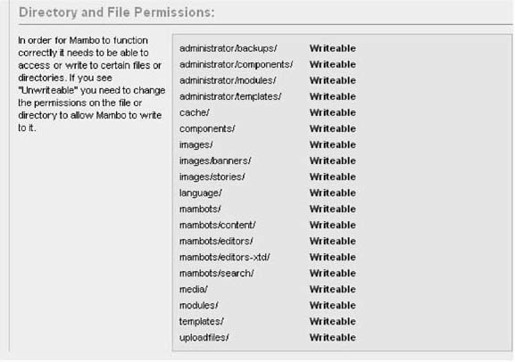Click the administrator/modules/ directory row
The height and width of the screenshot is (362, 515).
[228, 80]
